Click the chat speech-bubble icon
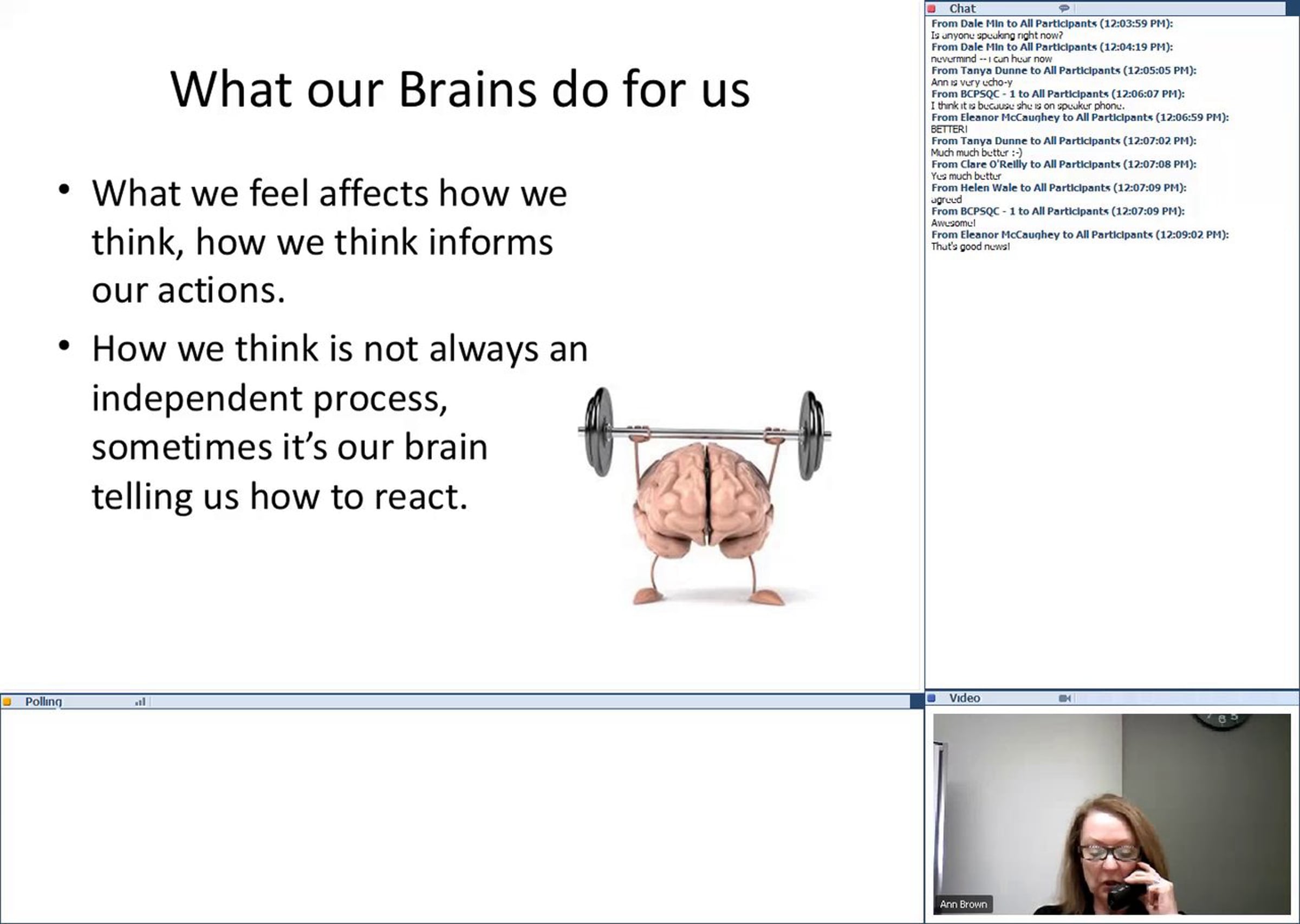The height and width of the screenshot is (924, 1300). [x=1063, y=8]
